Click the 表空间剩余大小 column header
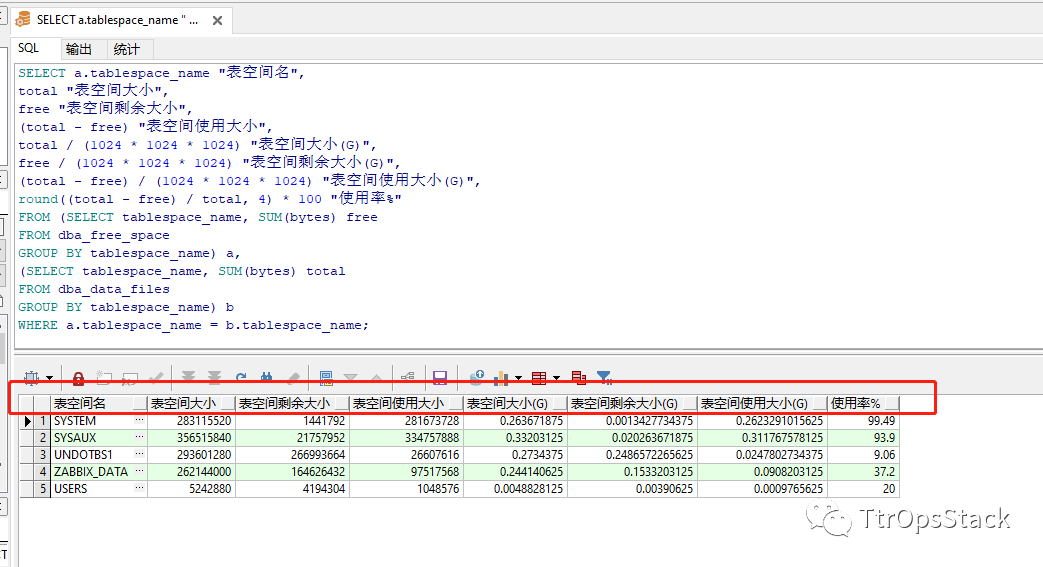1043x567 pixels. (292, 403)
